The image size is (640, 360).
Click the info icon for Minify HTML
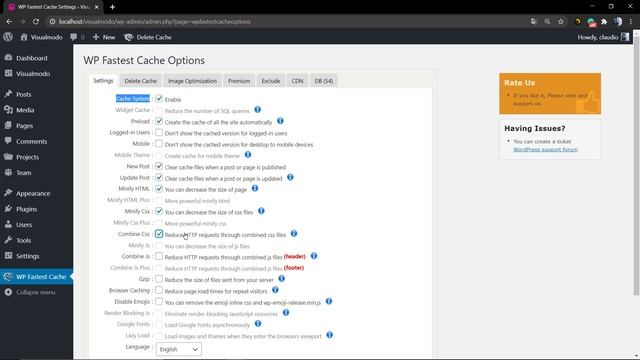(255, 189)
